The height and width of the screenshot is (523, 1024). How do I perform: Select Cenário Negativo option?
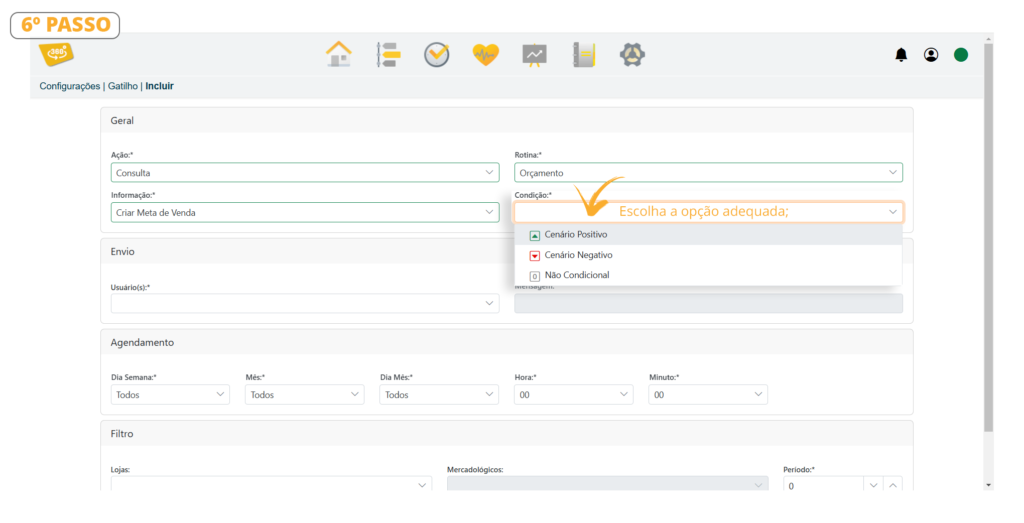[708, 255]
